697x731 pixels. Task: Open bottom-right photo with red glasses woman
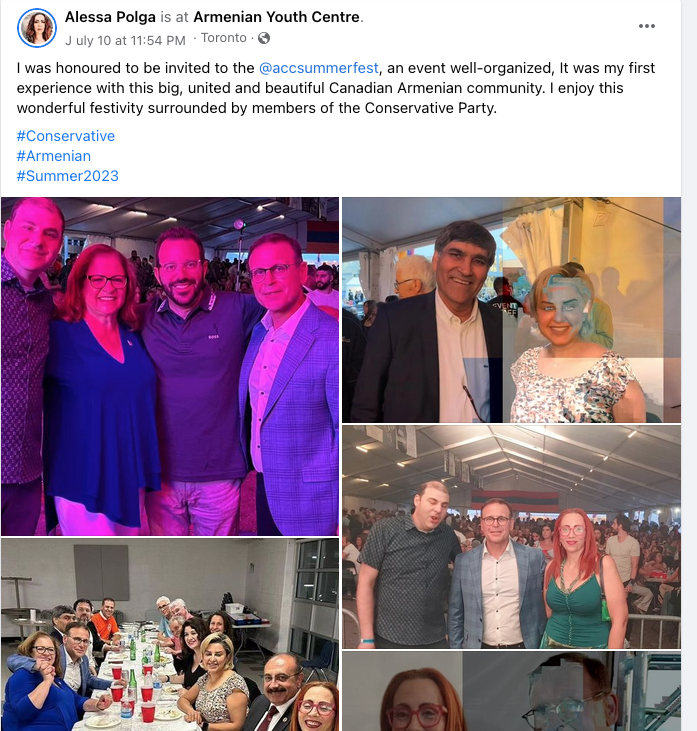pos(511,691)
